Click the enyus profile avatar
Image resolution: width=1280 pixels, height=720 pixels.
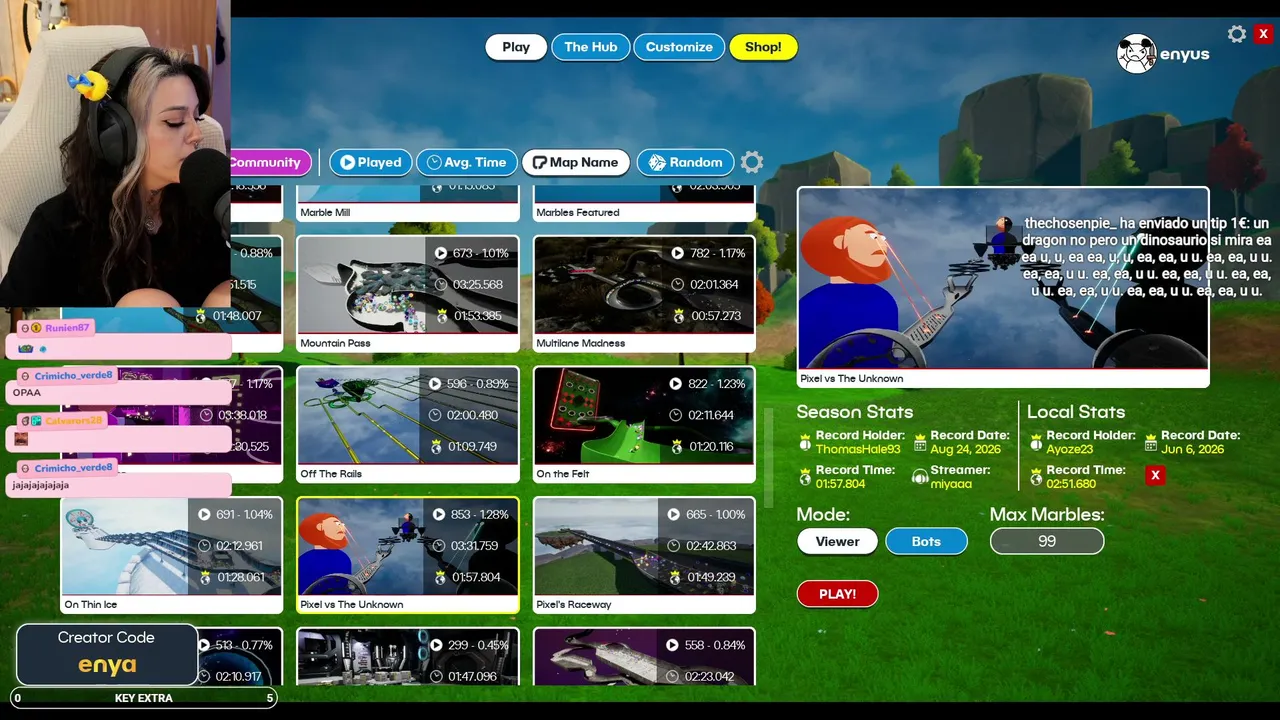1136,54
